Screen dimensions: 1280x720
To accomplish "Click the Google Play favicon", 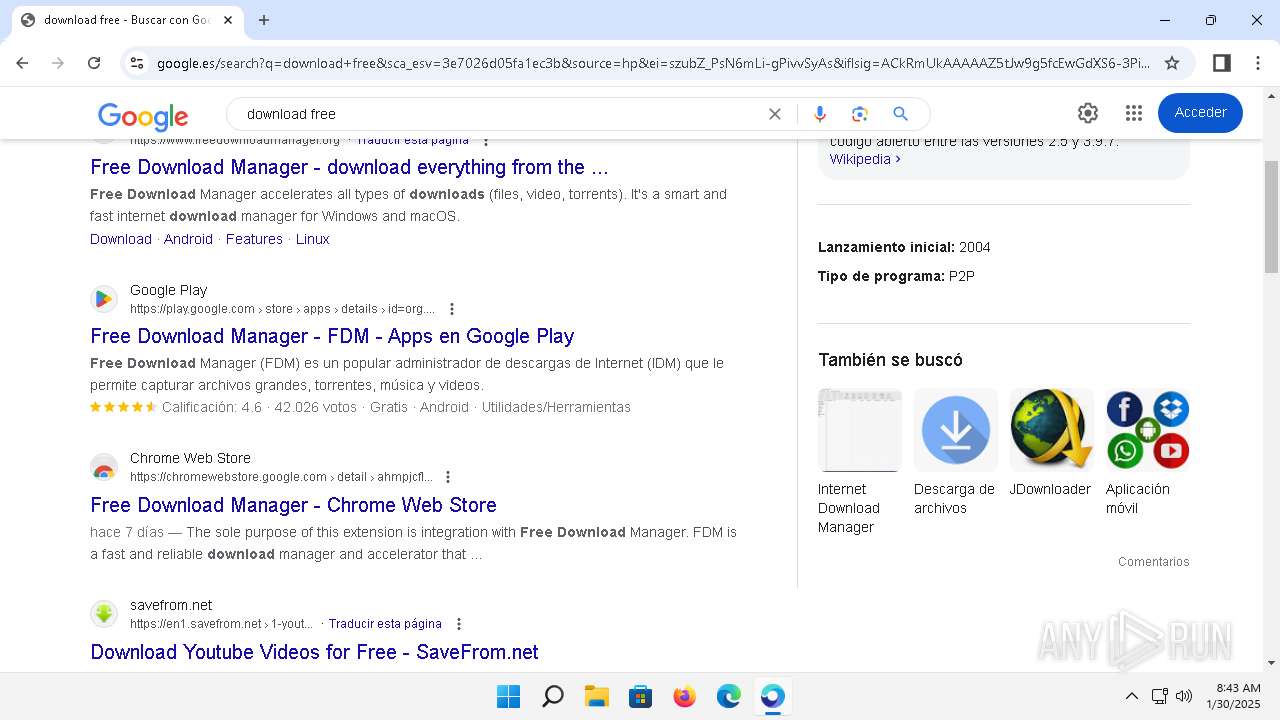I will click(104, 299).
